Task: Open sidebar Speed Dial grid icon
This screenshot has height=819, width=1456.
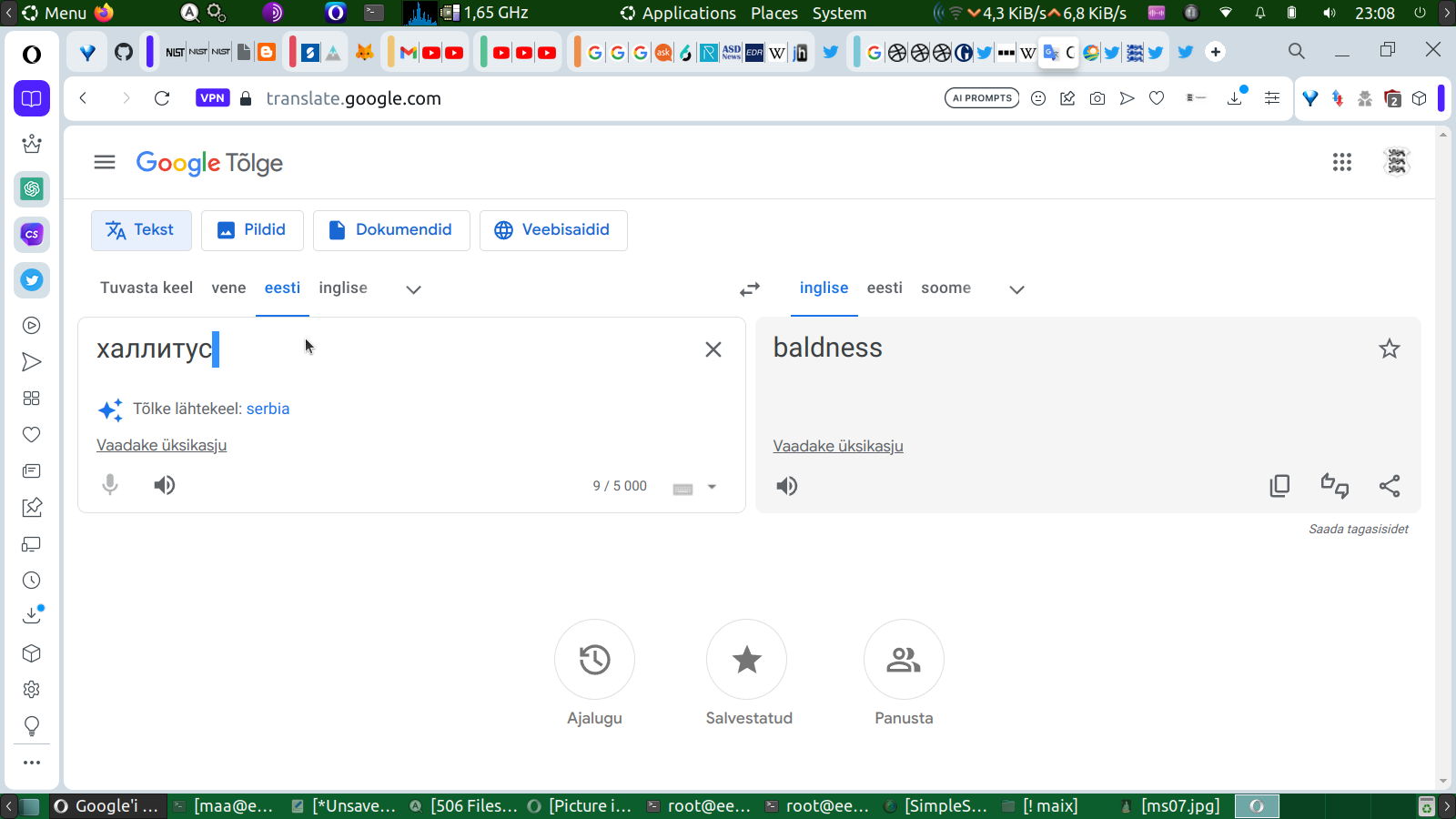Action: (x=32, y=399)
